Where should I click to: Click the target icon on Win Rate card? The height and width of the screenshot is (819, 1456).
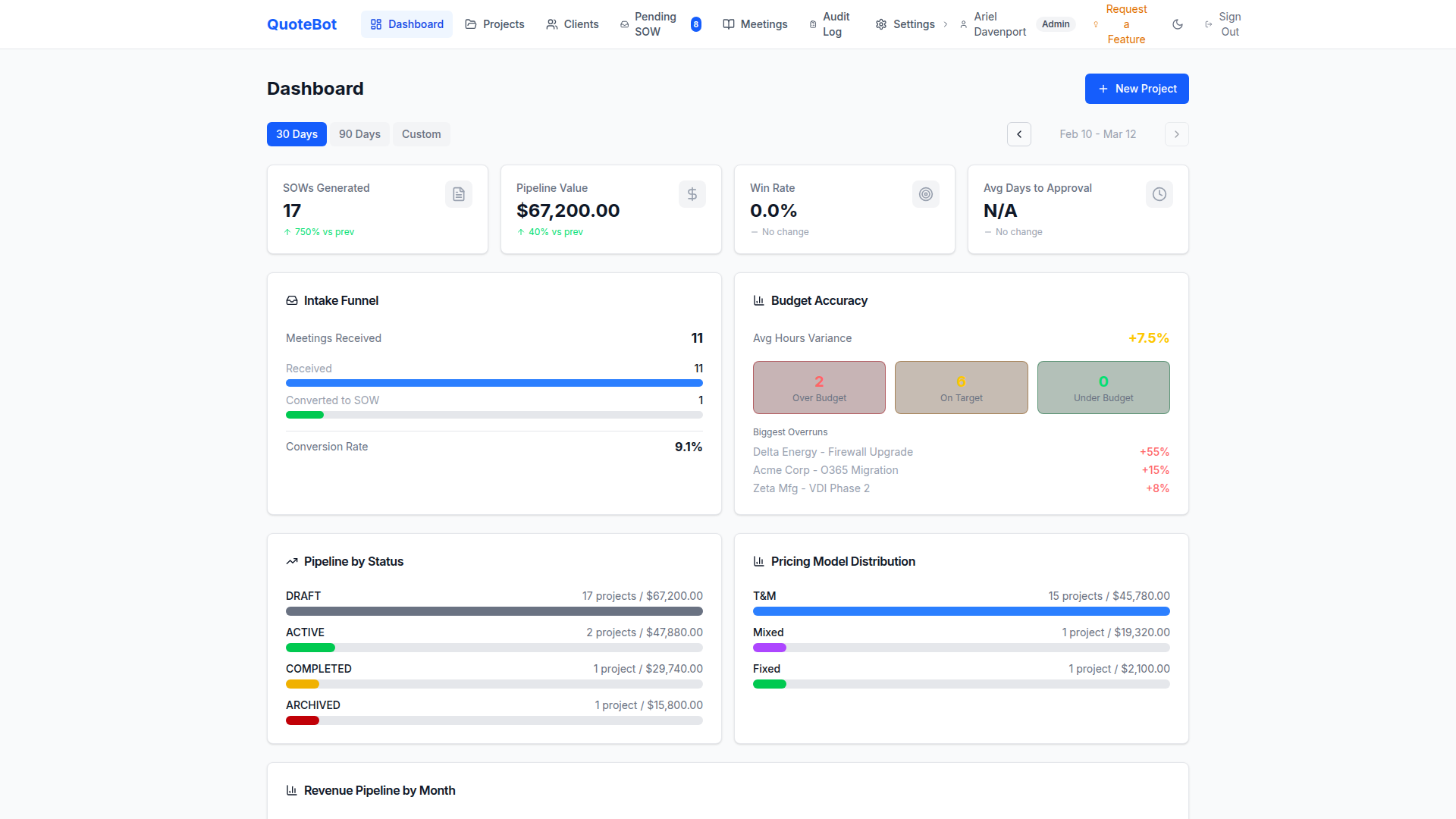coord(925,194)
